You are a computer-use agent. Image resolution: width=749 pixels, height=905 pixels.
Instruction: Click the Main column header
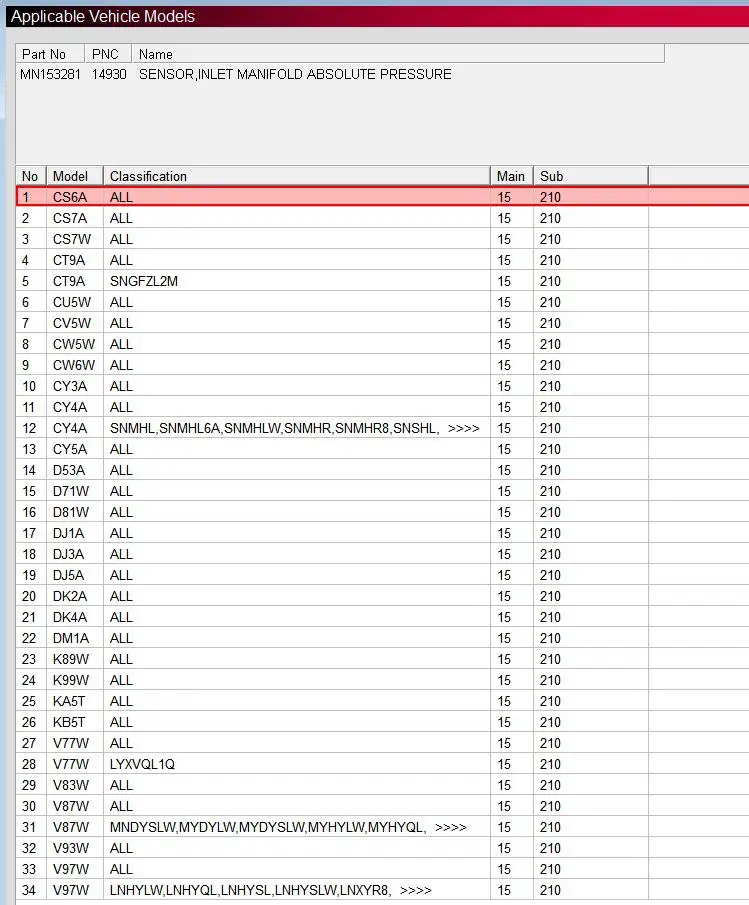click(x=512, y=176)
